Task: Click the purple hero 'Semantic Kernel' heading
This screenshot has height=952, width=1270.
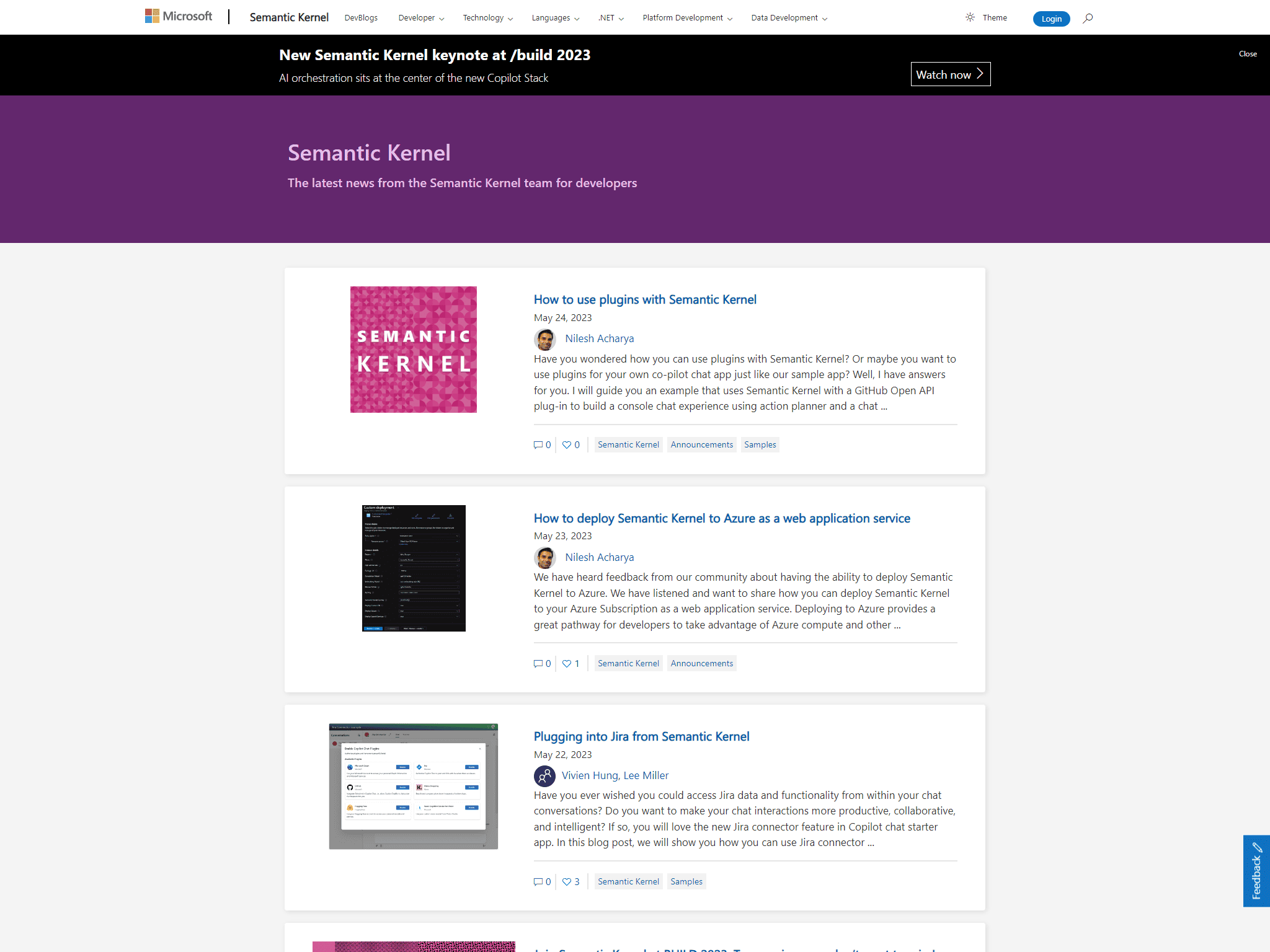Action: click(369, 153)
